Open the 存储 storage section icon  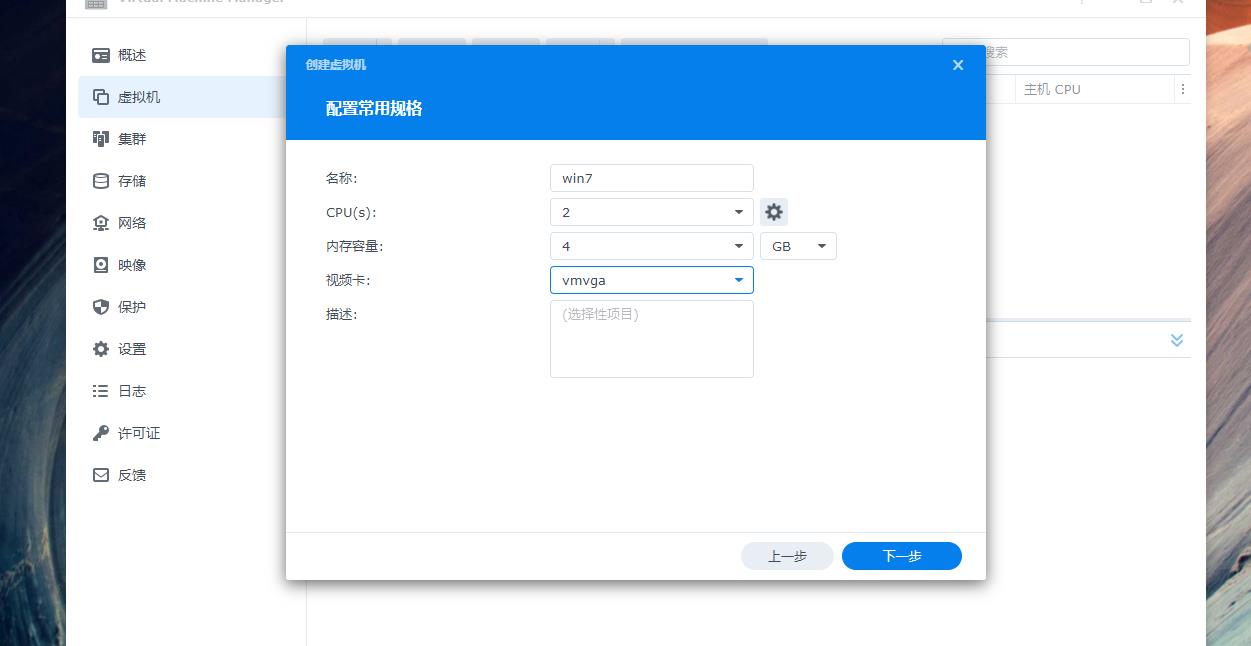pyautogui.click(x=101, y=181)
